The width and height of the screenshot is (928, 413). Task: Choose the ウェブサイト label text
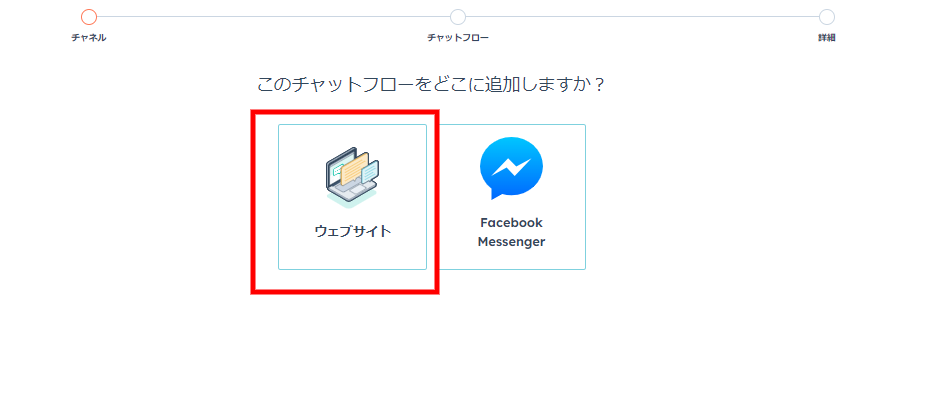point(353,231)
